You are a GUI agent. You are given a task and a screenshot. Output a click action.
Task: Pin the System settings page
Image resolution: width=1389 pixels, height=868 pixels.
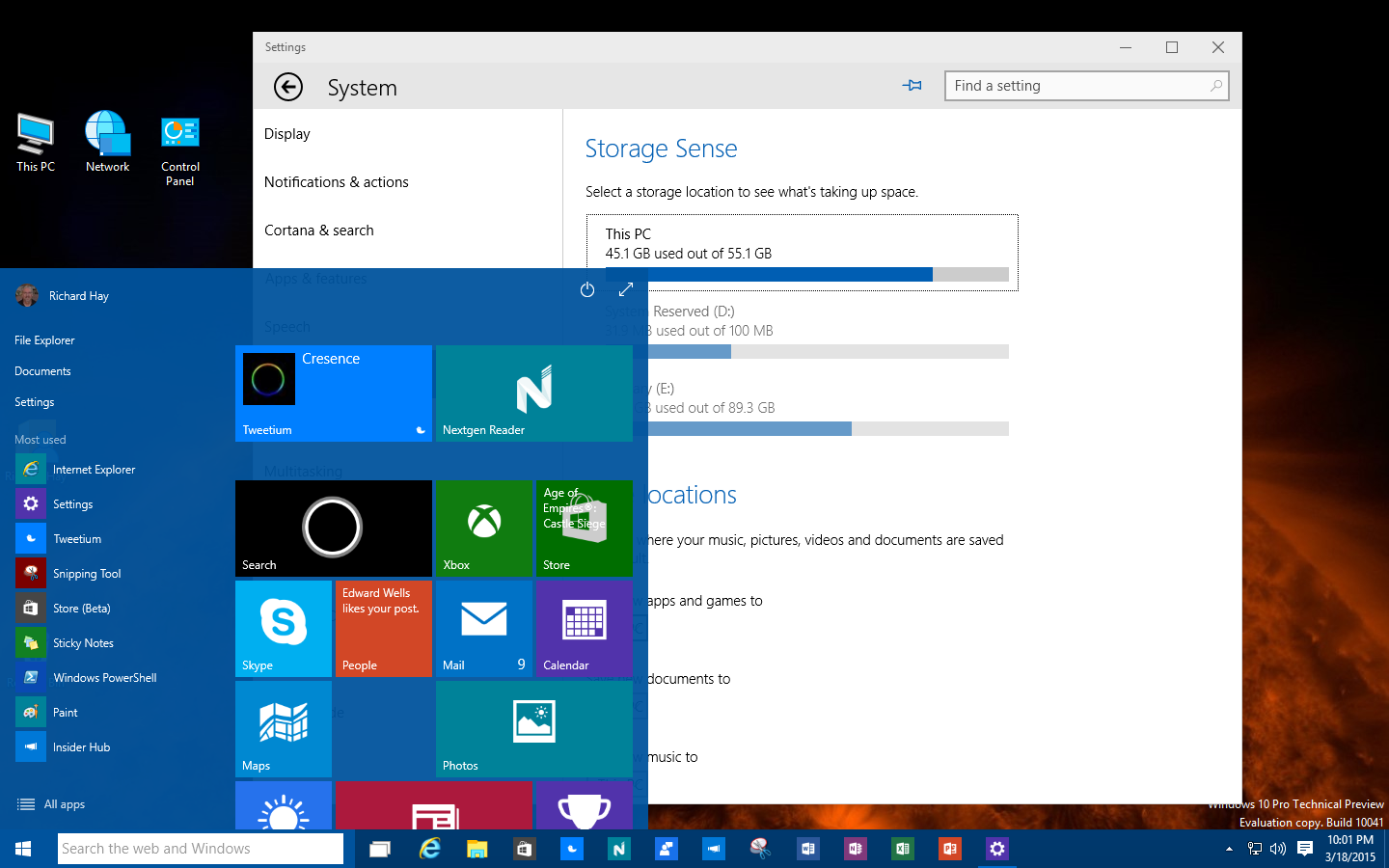pyautogui.click(x=912, y=85)
